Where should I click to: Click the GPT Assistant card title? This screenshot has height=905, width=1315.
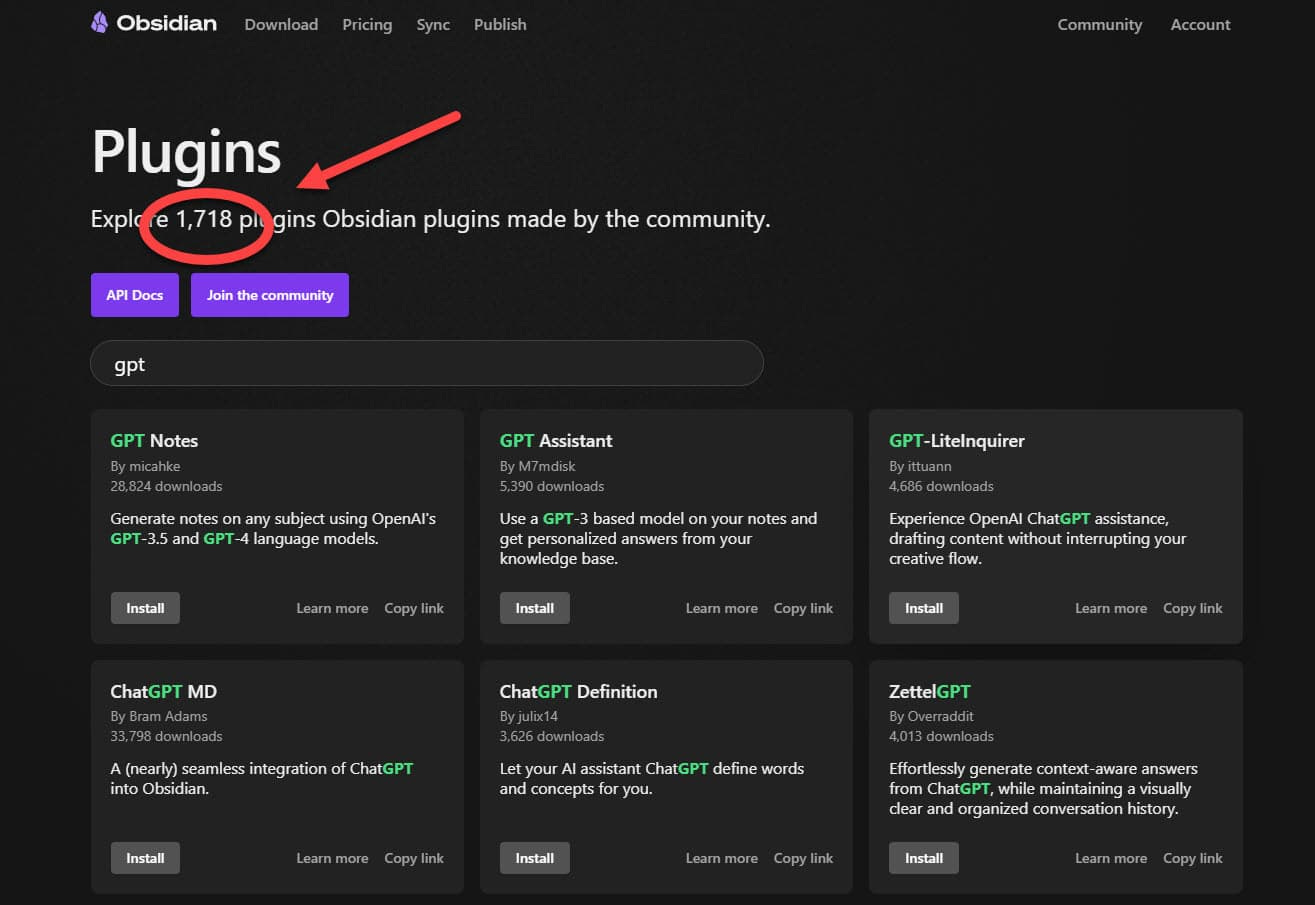[x=556, y=441]
